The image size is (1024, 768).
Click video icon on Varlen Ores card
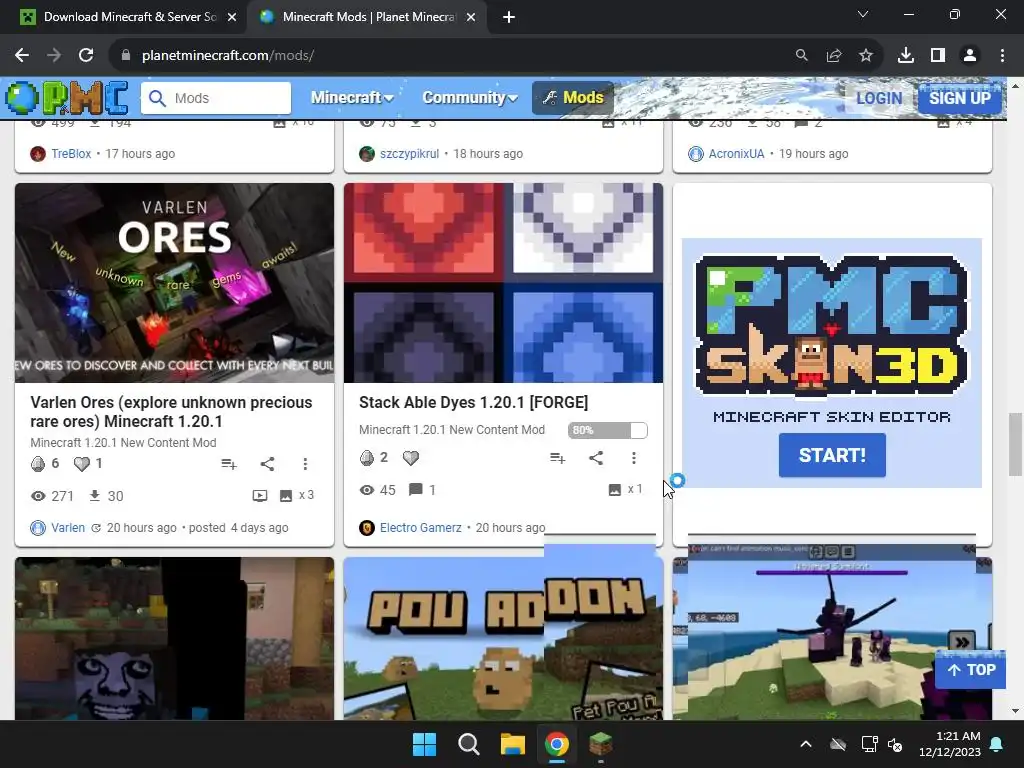[260, 496]
